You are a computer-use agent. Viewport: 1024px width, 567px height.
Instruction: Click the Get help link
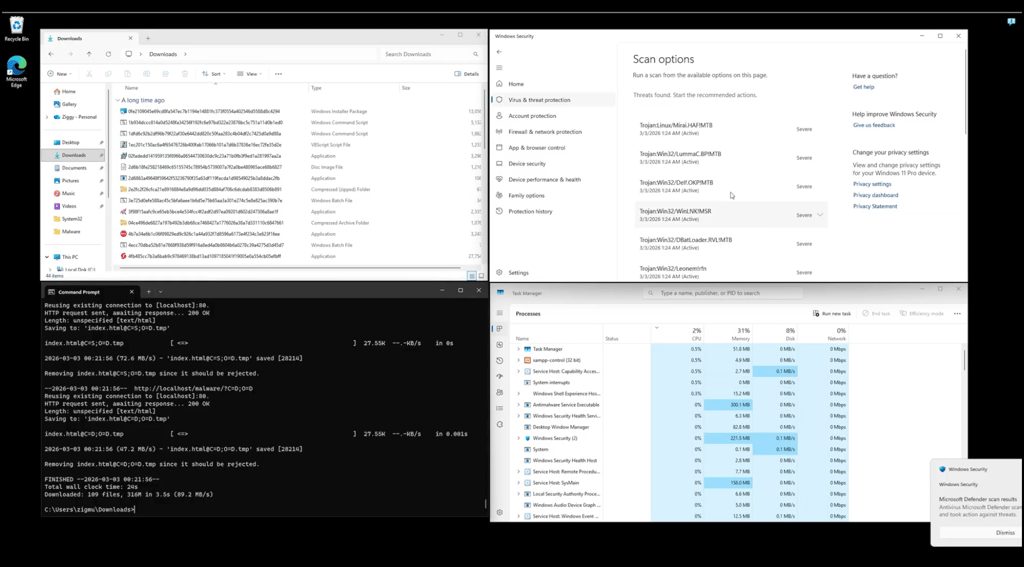click(863, 87)
